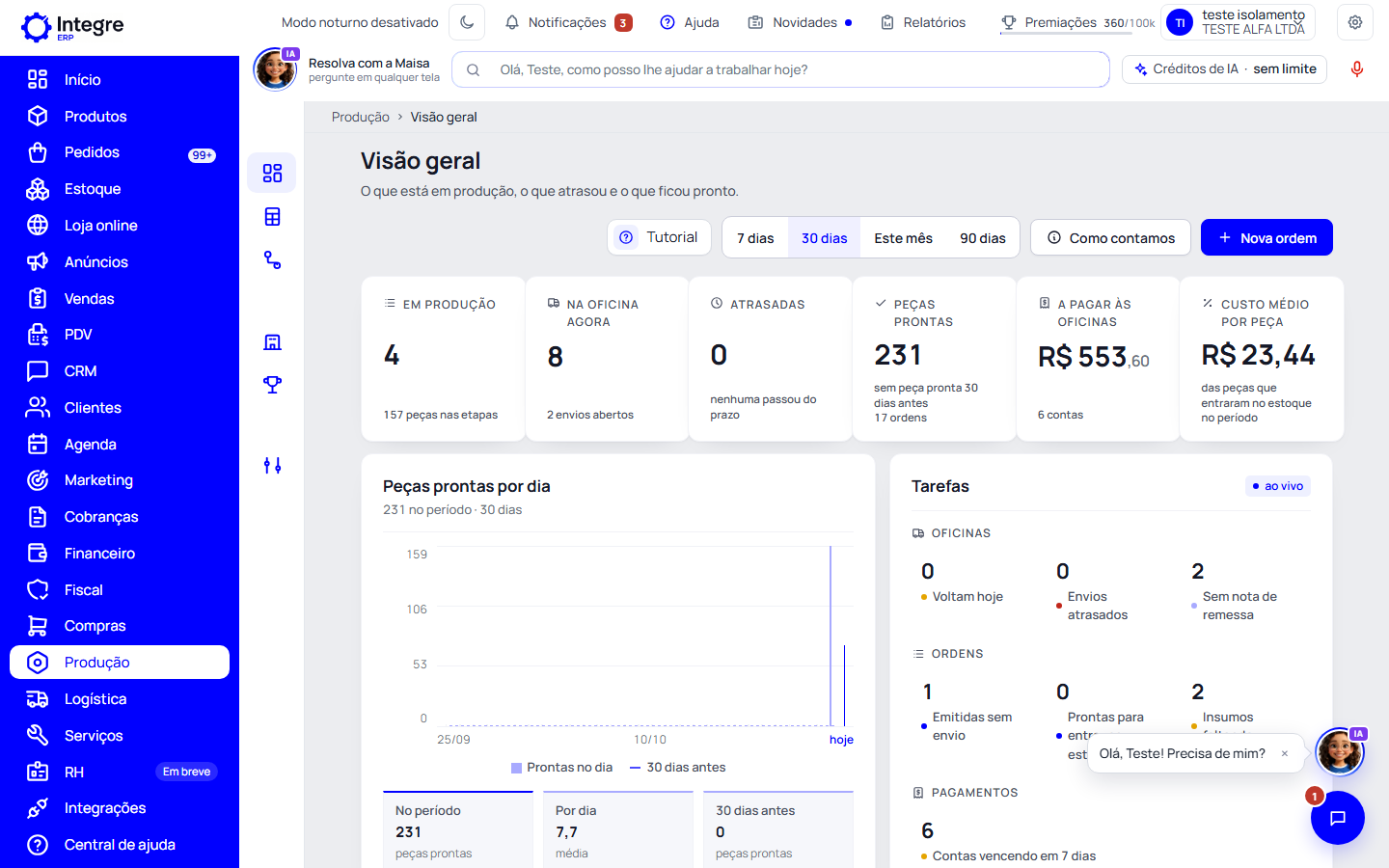Open the workshop building sidebar icon
Viewport: 1389px width, 868px height.
point(272,341)
